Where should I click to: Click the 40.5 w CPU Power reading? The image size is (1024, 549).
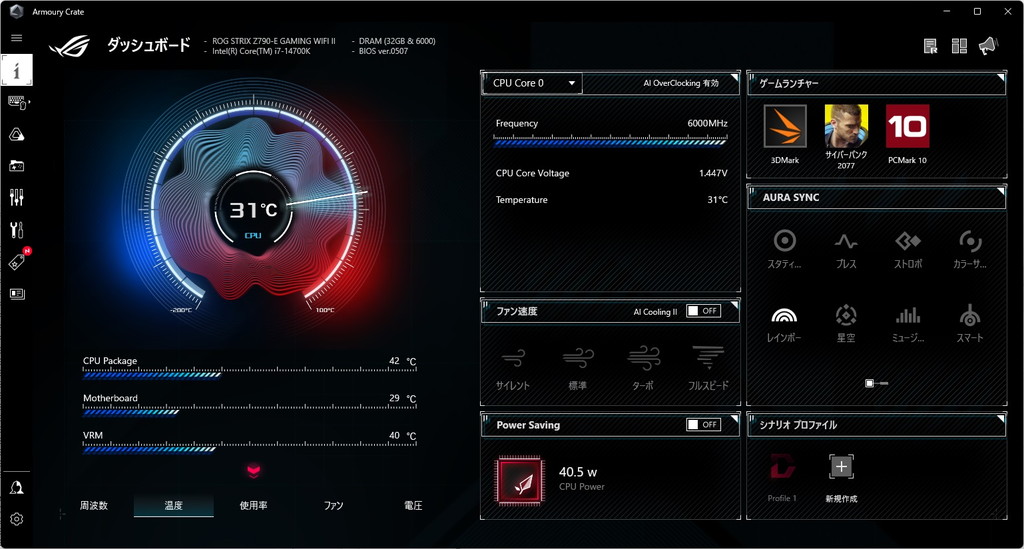(x=578, y=472)
